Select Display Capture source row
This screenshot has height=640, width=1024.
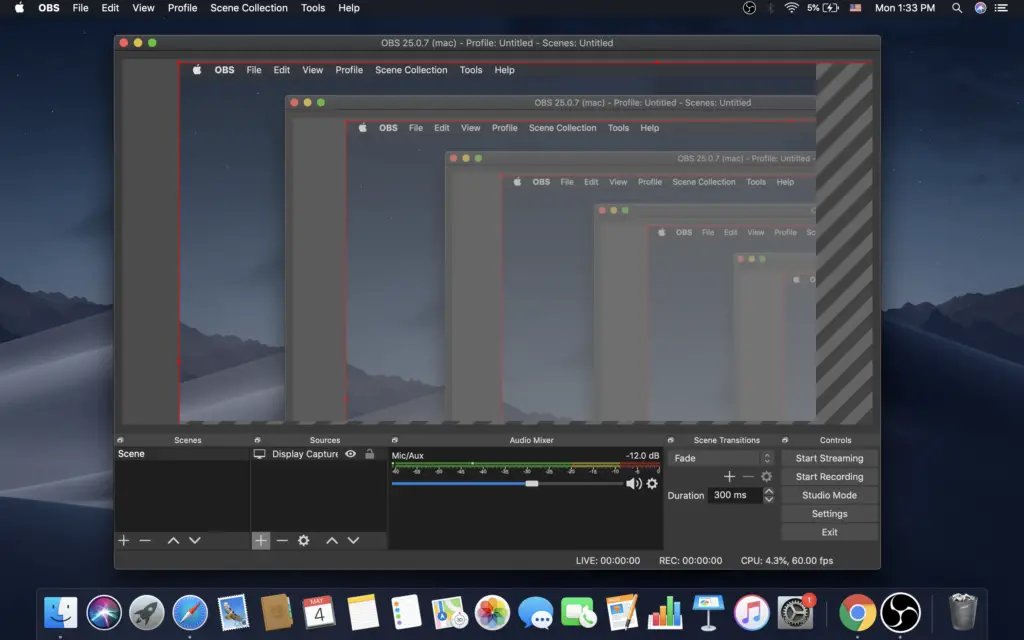318,454
